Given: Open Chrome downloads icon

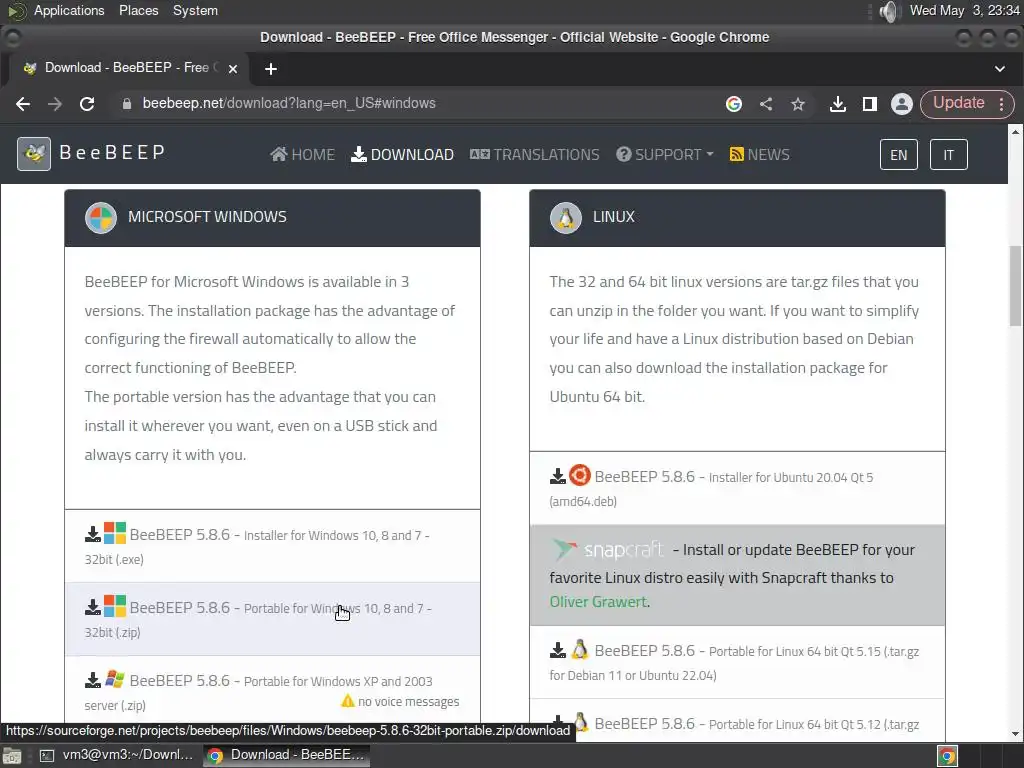Looking at the screenshot, I should tap(838, 104).
